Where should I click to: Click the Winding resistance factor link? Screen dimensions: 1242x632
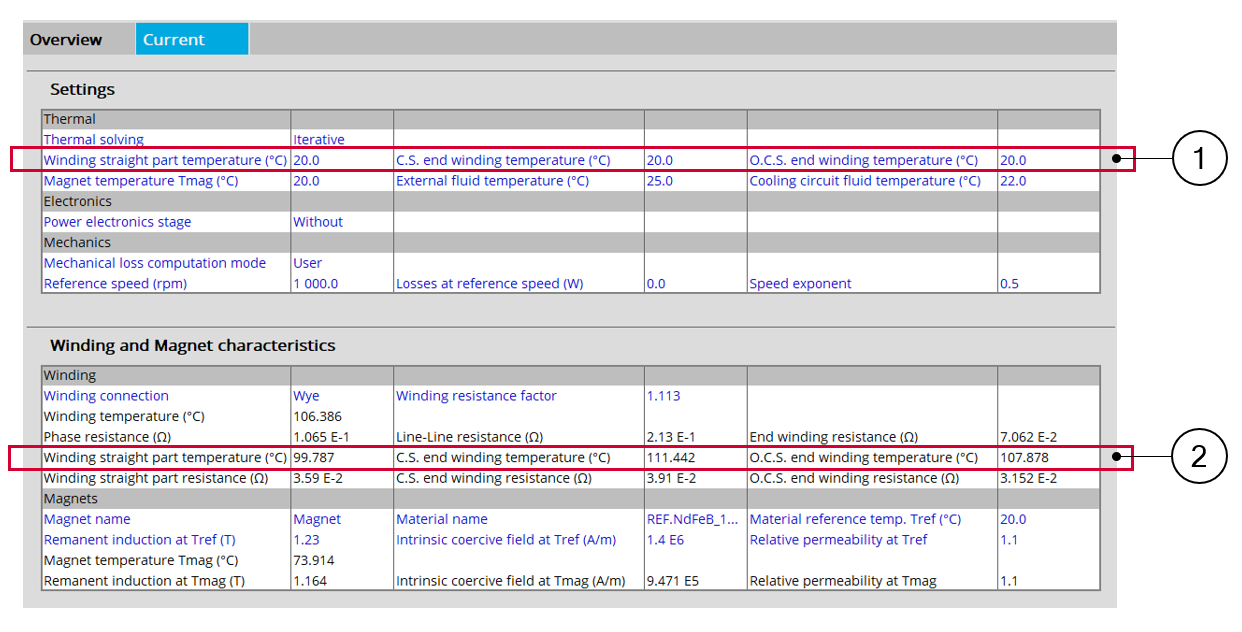pyautogui.click(x=476, y=396)
